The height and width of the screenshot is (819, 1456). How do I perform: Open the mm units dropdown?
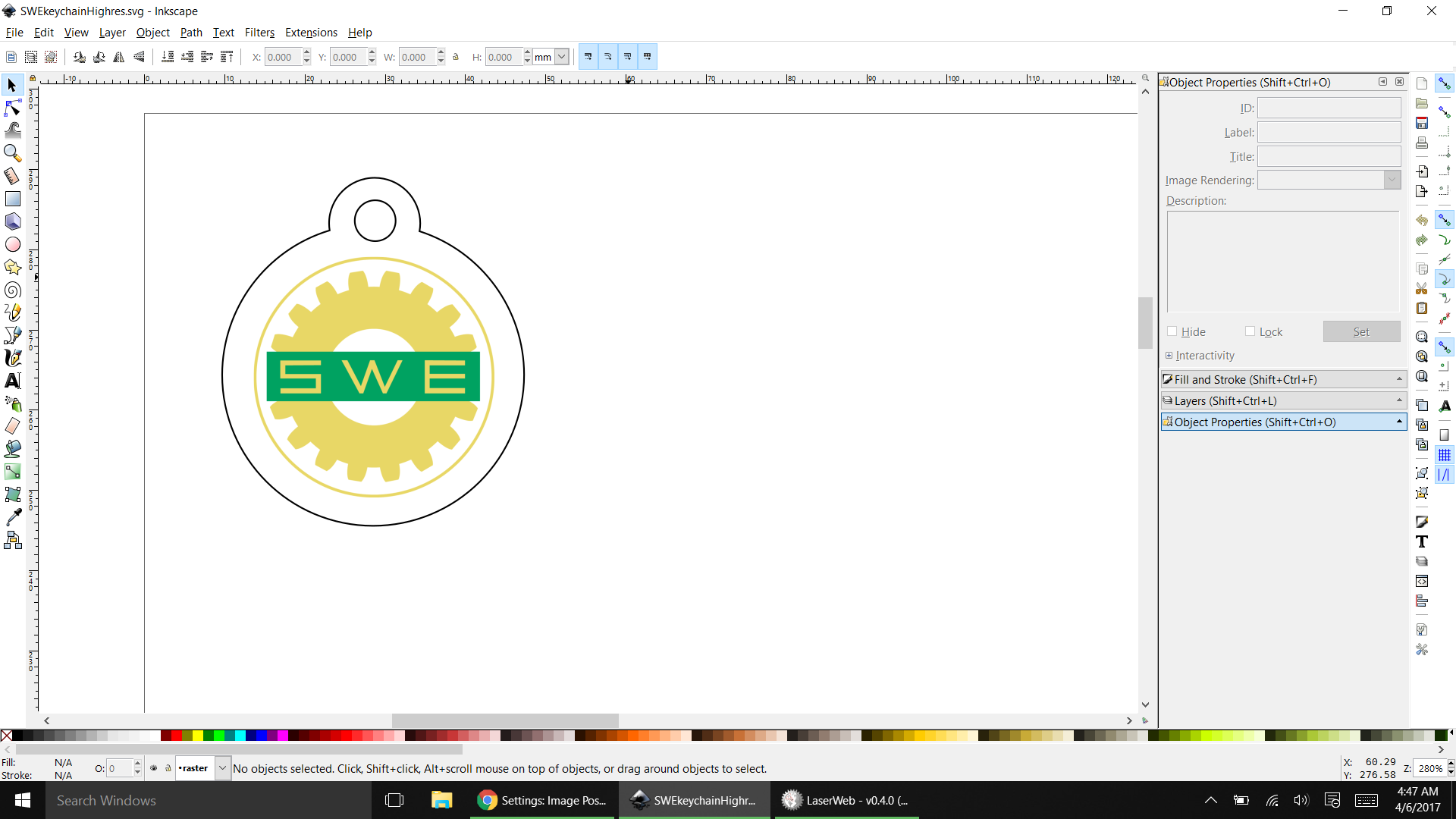(x=562, y=57)
